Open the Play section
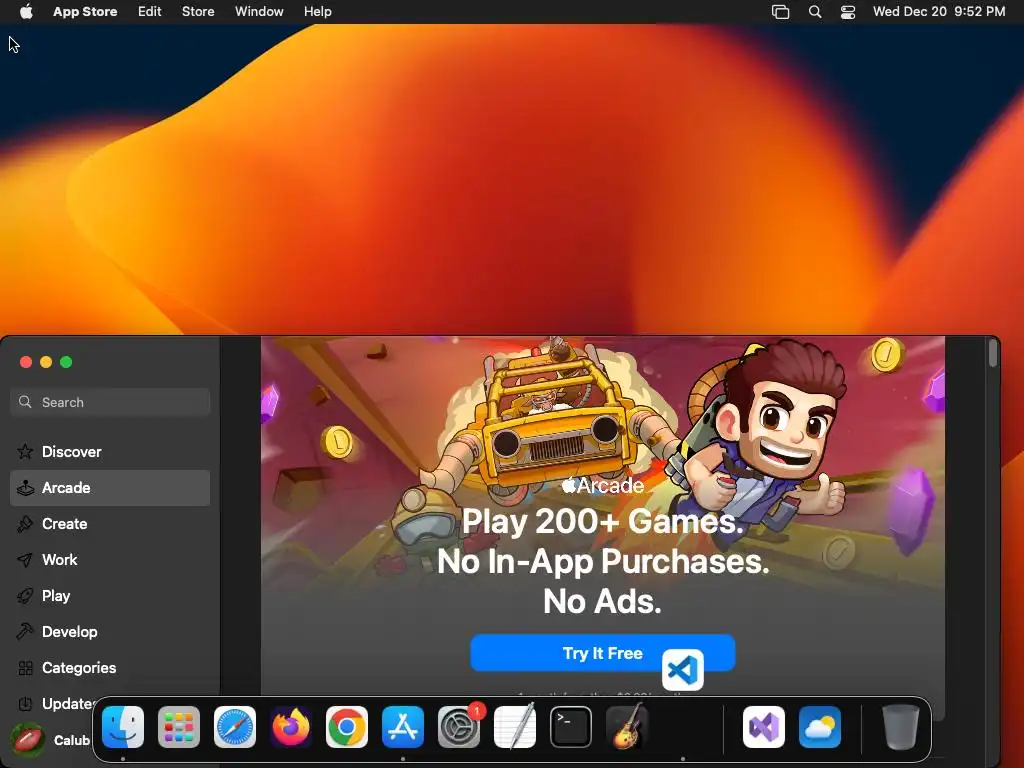 110,596
